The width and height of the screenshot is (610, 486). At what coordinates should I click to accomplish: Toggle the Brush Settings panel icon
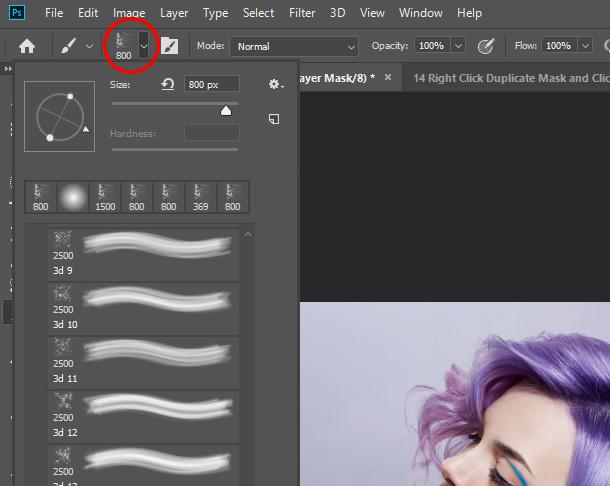(170, 46)
